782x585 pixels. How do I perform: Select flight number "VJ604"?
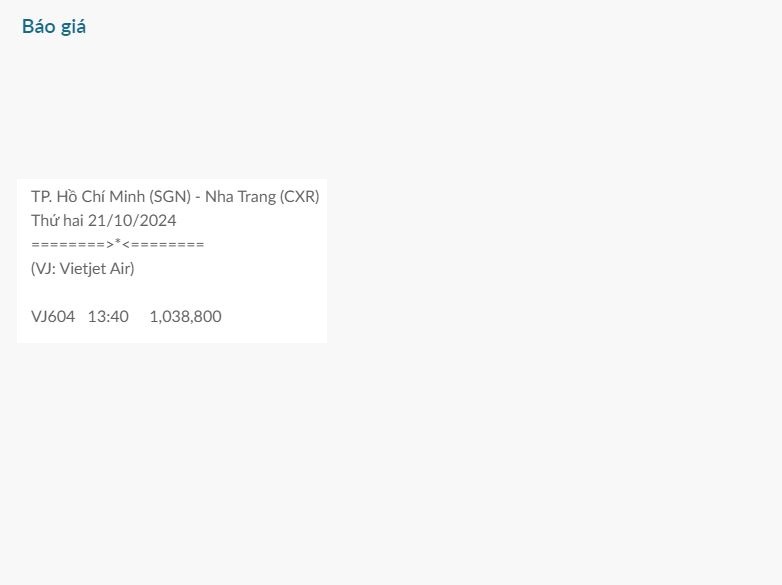(x=53, y=316)
